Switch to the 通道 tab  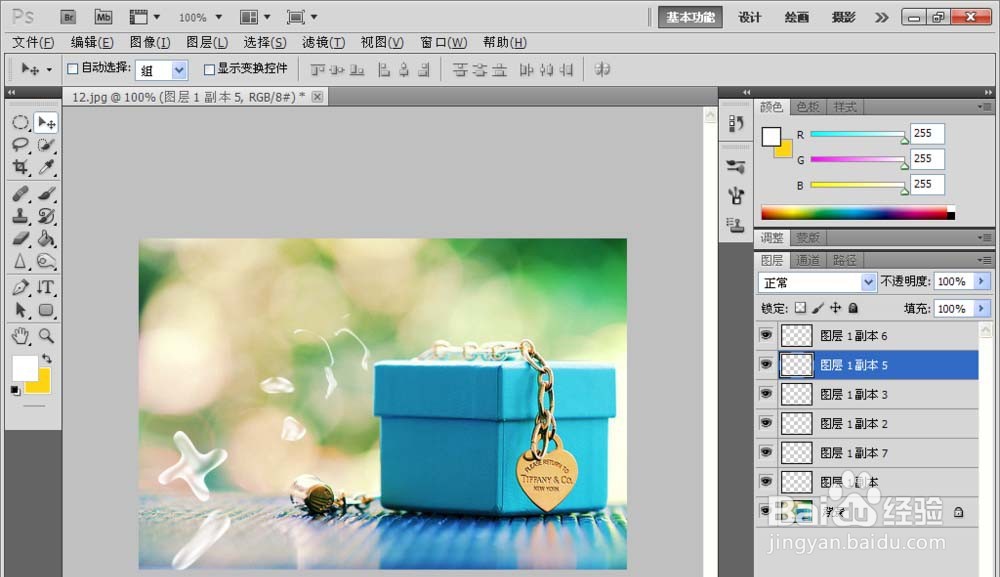[x=807, y=260]
